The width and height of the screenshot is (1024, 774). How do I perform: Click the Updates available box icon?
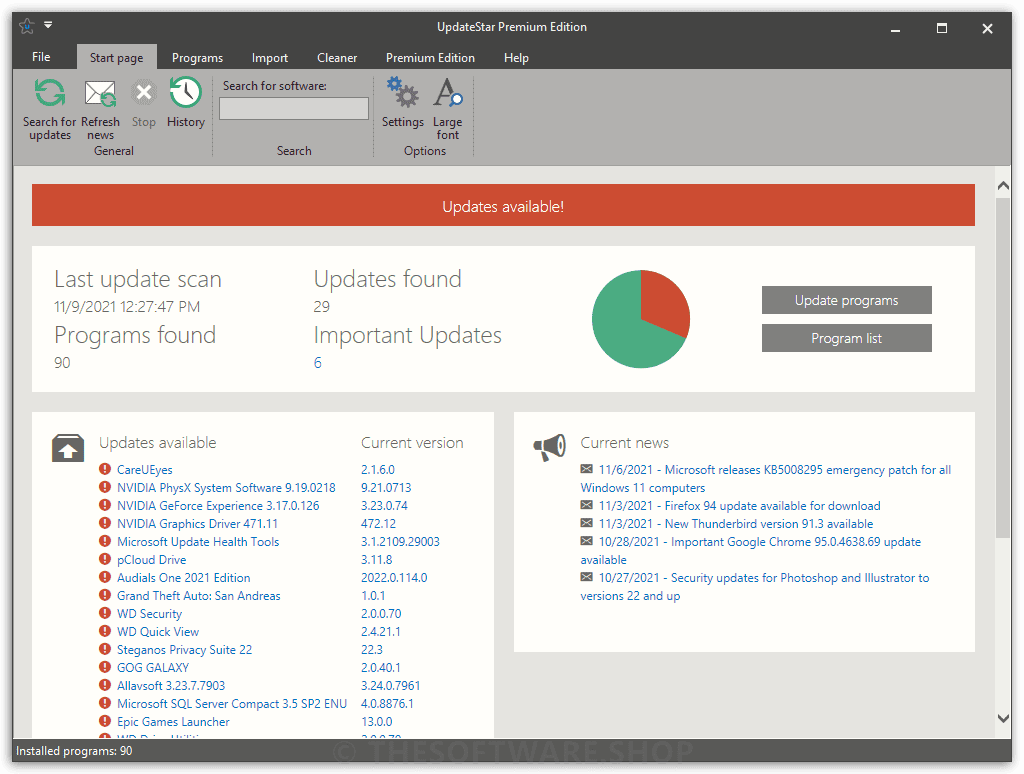pyautogui.click(x=68, y=448)
